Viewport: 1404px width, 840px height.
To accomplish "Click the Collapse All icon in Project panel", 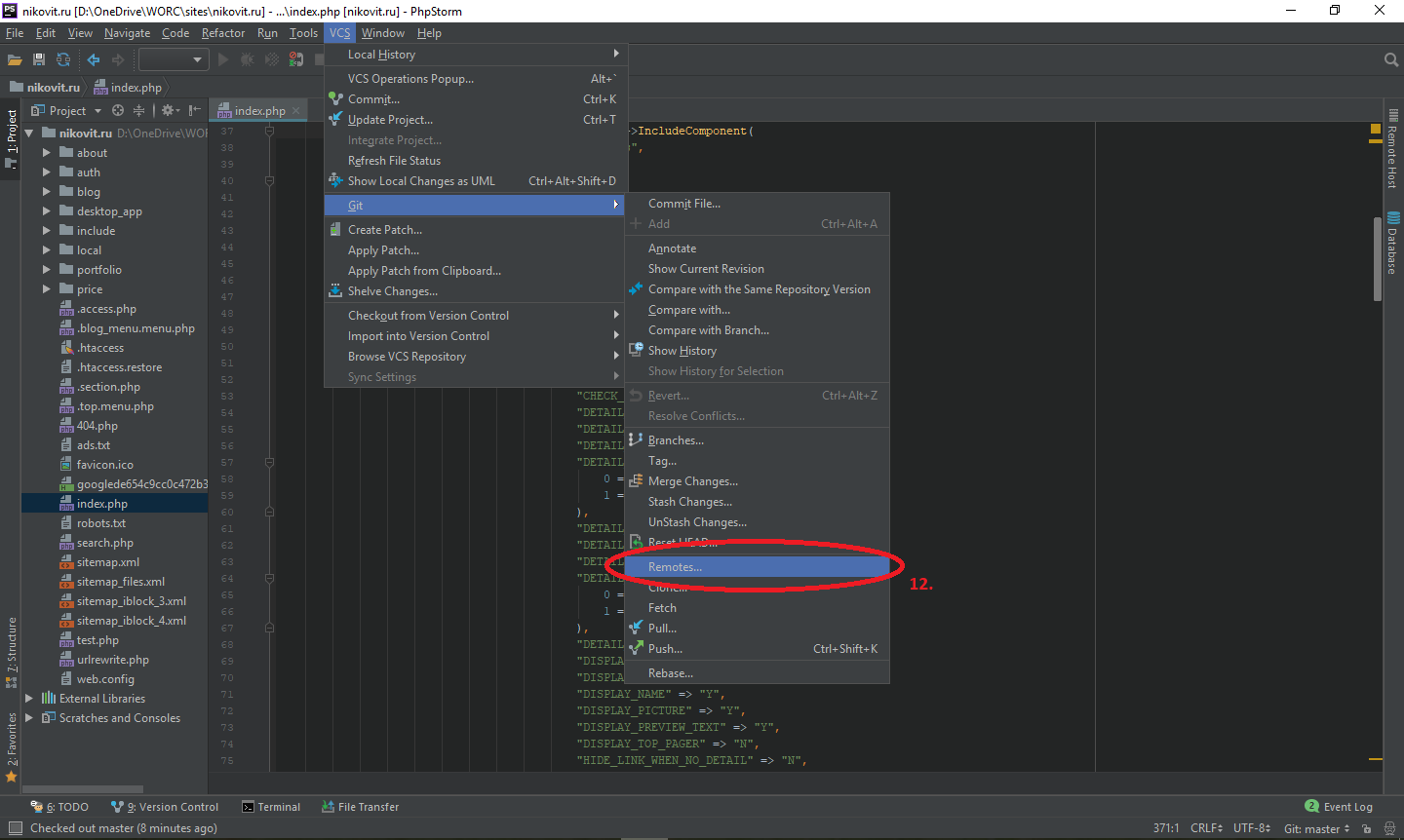I will (138, 110).
